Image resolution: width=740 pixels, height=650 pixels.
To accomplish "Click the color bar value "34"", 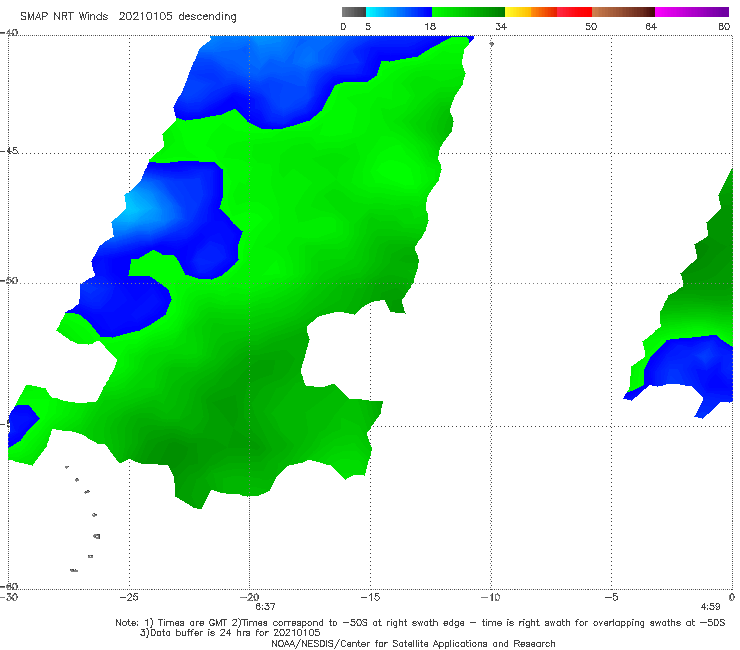I will coord(501,26).
